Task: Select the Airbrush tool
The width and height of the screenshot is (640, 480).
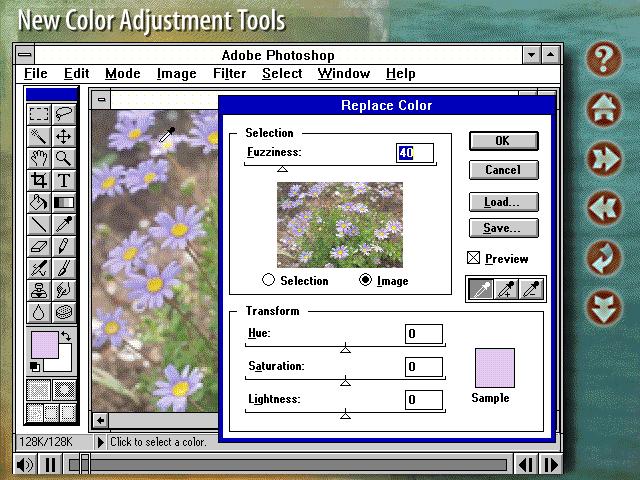Action: pos(39,268)
